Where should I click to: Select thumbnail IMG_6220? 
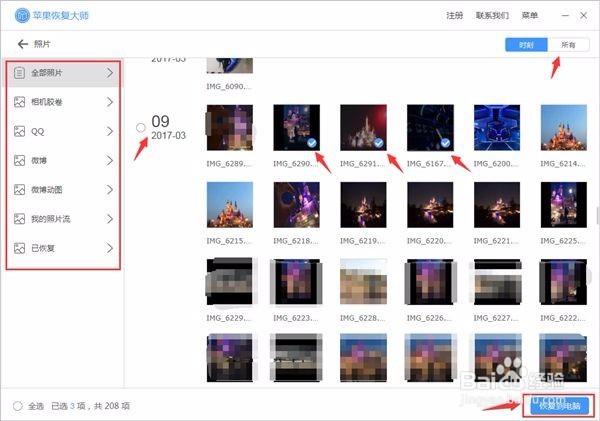coord(430,205)
